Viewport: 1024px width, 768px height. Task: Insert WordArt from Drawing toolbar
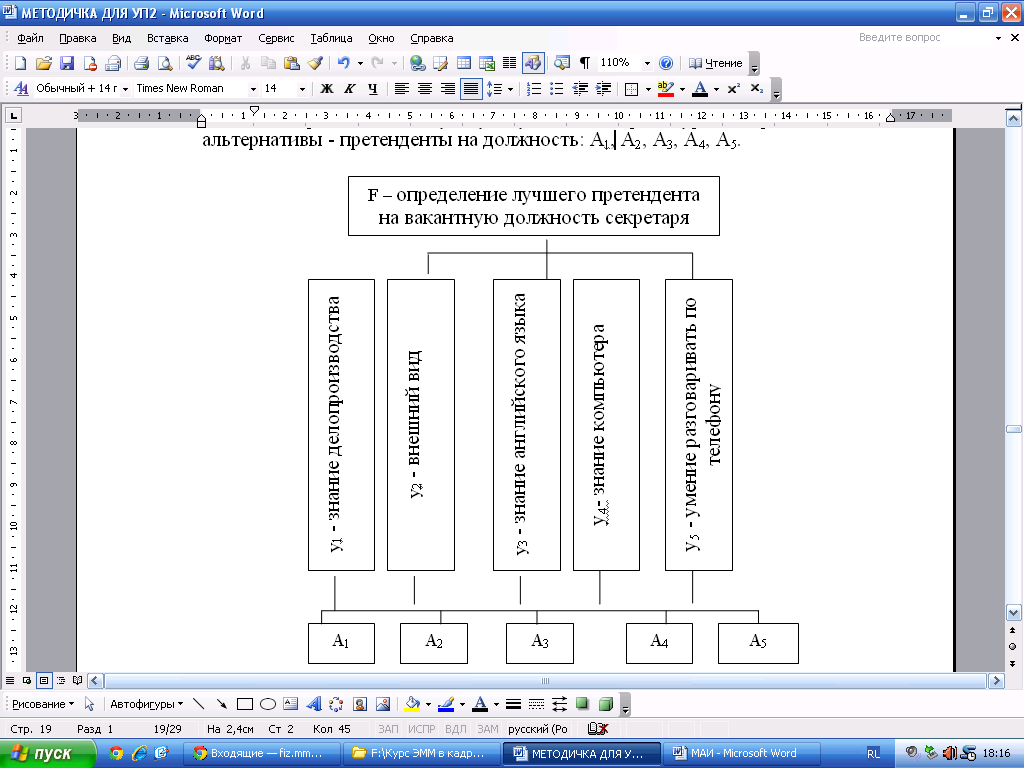313,704
